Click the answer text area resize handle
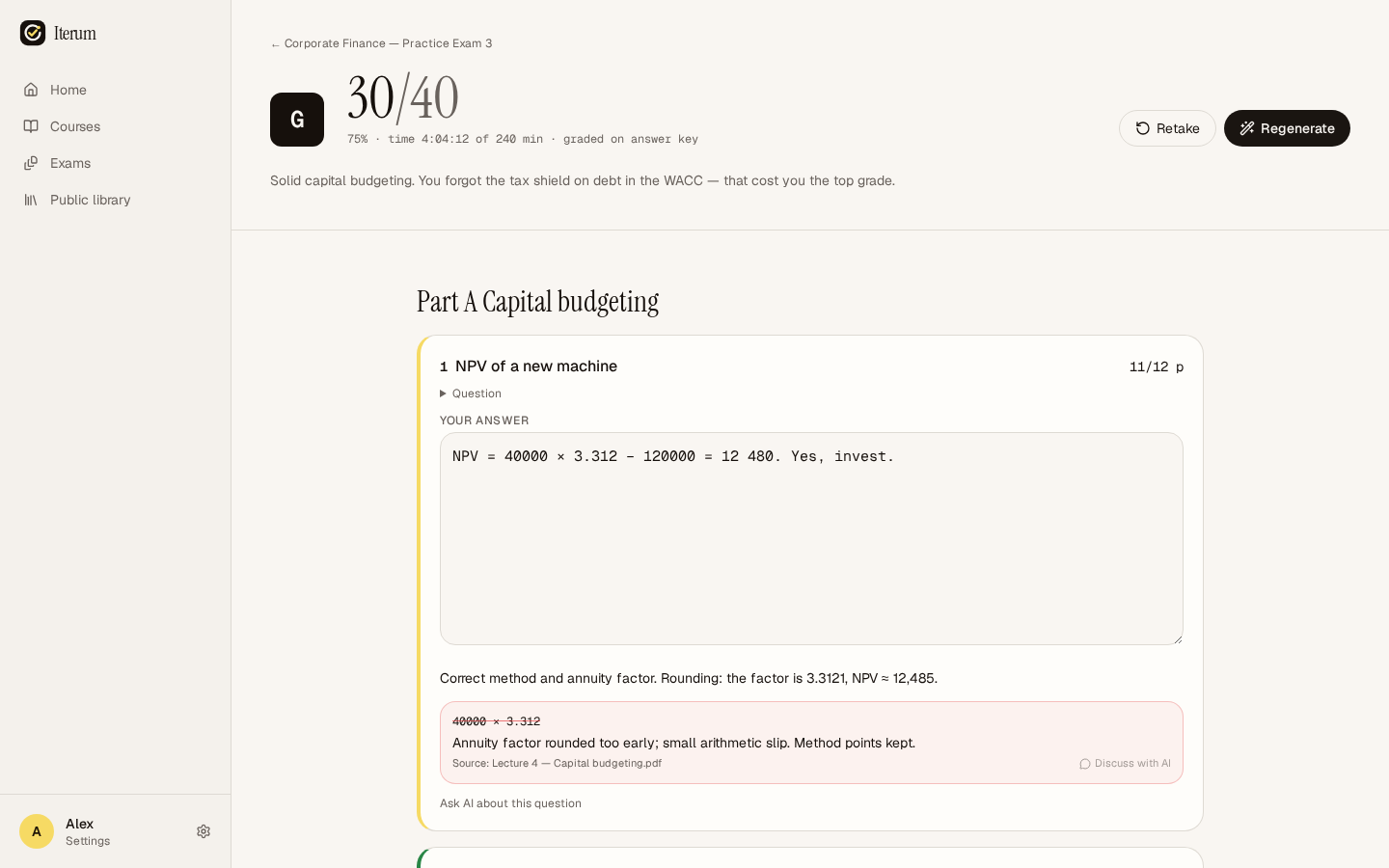Viewport: 1389px width, 868px height. pos(1177,638)
